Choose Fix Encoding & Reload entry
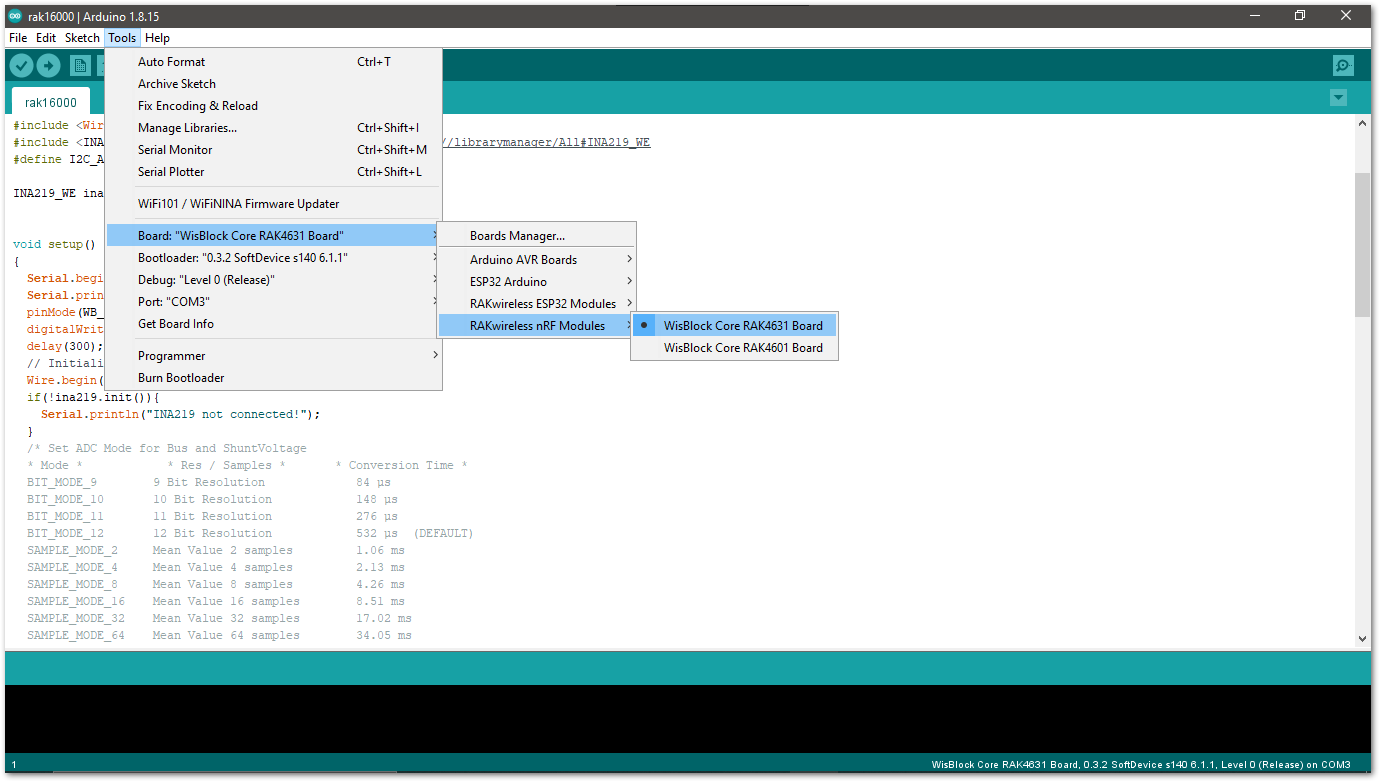The height and width of the screenshot is (782, 1380). (x=273, y=105)
